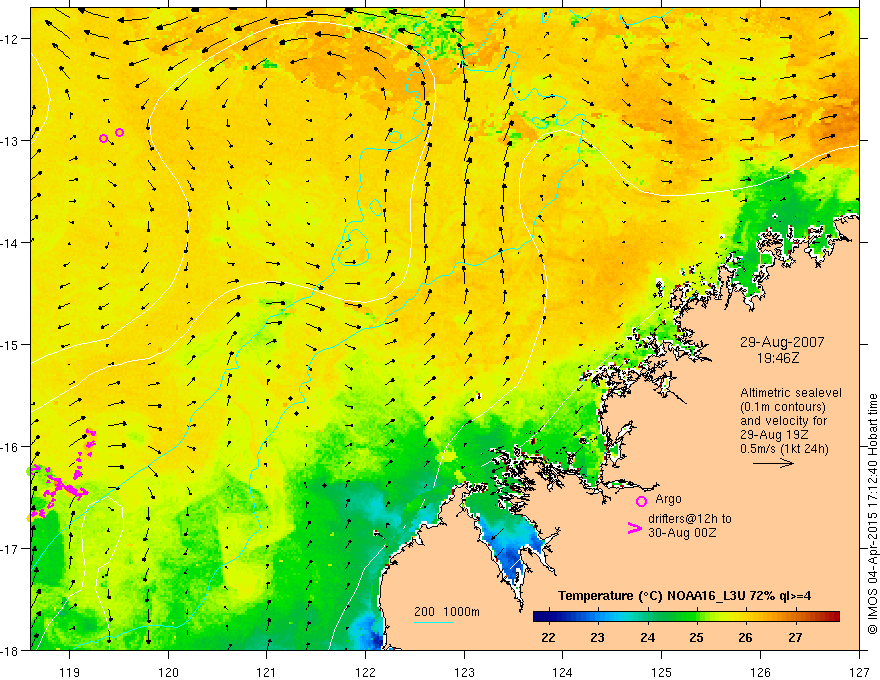Click longitude label 123
880x680 pixels.
pyautogui.click(x=464, y=672)
